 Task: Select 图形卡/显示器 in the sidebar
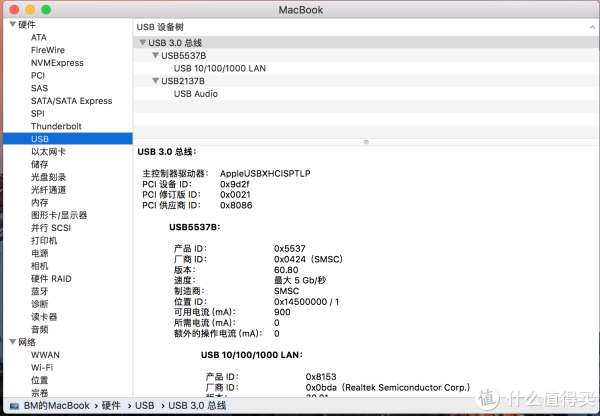coord(59,215)
